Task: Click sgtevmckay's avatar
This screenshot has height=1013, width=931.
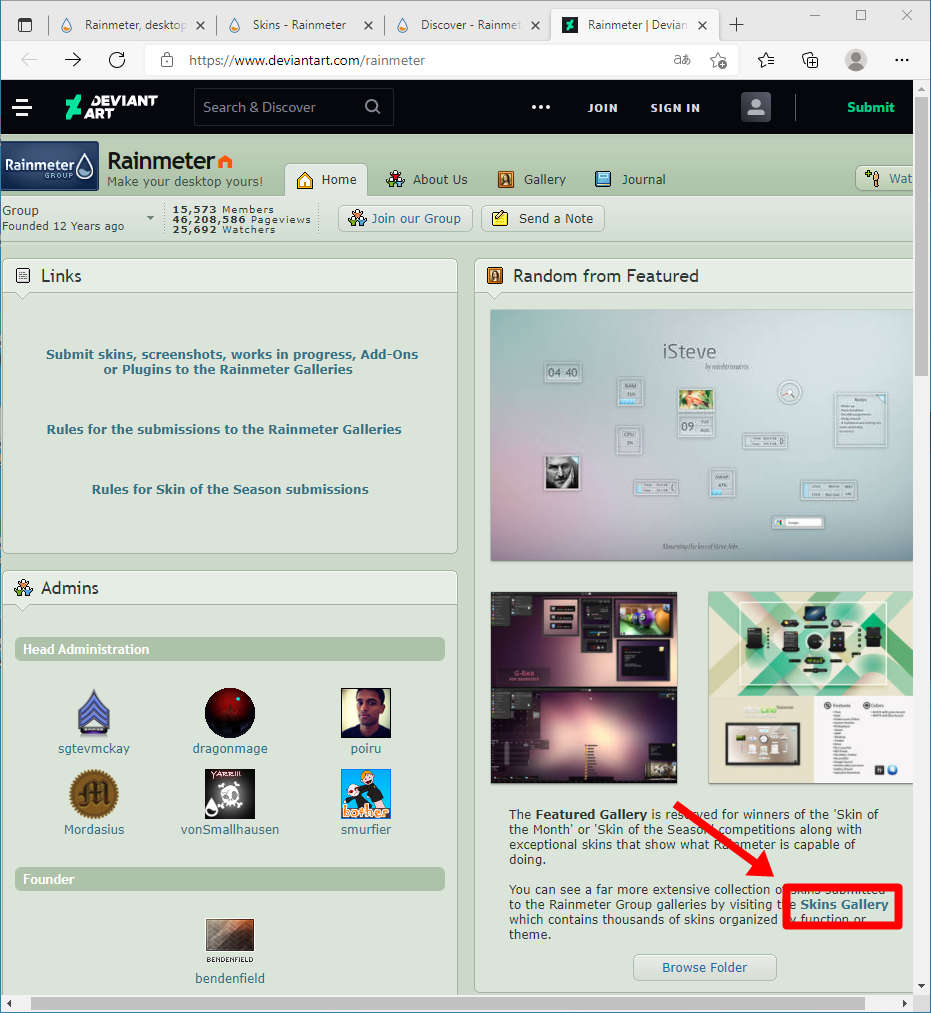Action: tap(94, 713)
